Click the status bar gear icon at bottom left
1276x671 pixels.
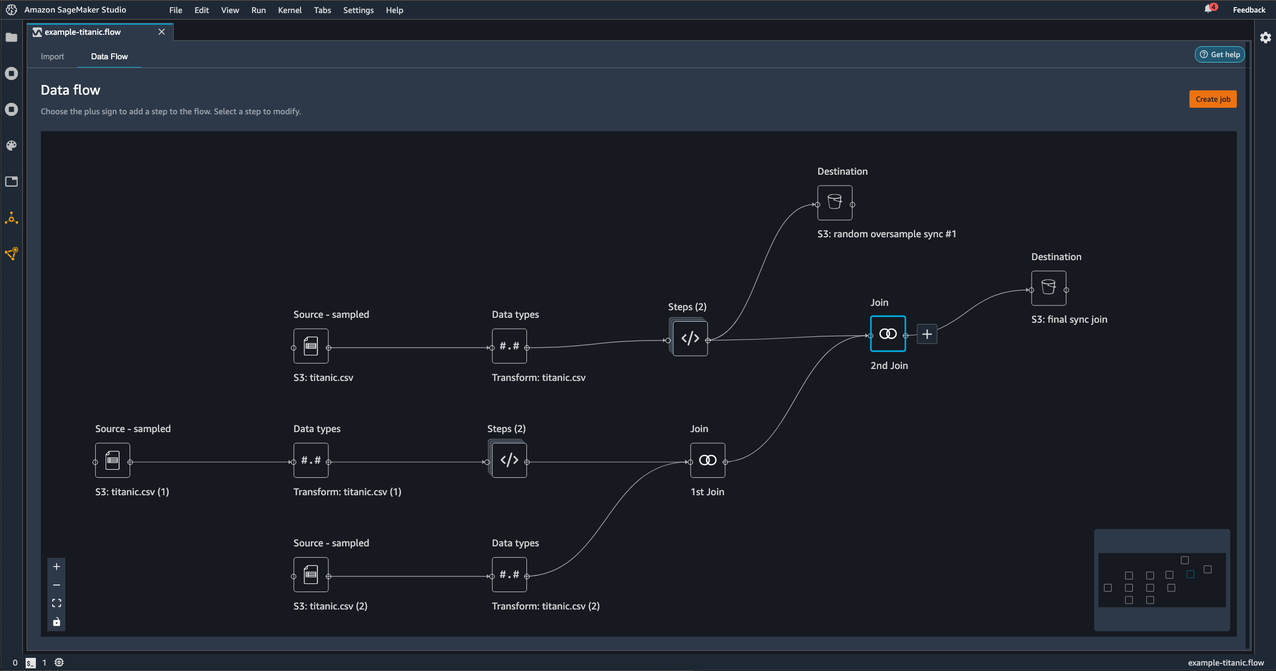(59, 663)
